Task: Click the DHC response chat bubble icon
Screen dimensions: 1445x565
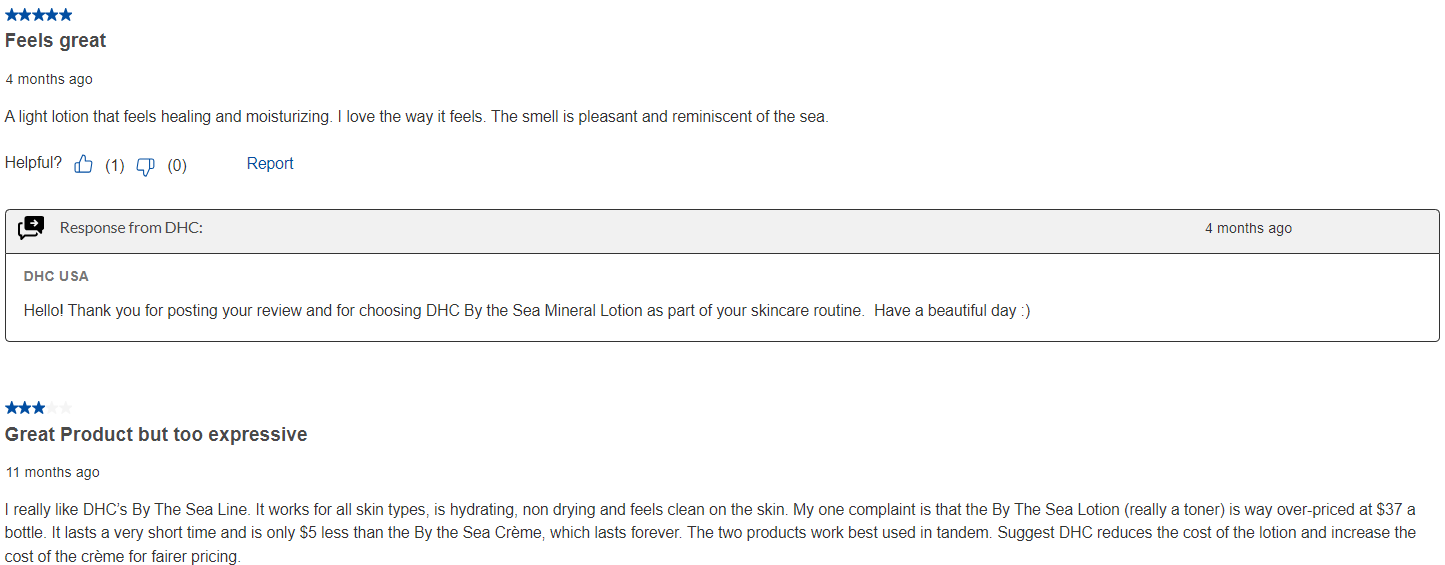Action: 31,228
